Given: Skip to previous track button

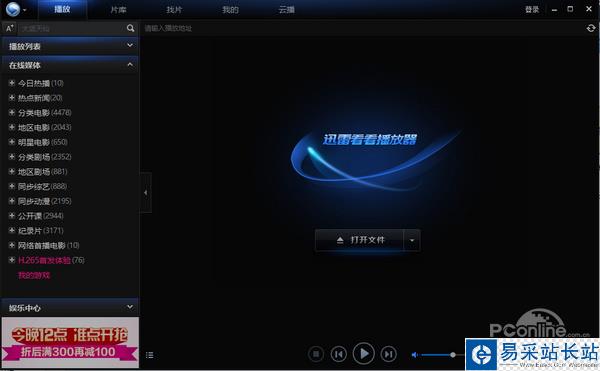Looking at the screenshot, I should coord(339,354).
